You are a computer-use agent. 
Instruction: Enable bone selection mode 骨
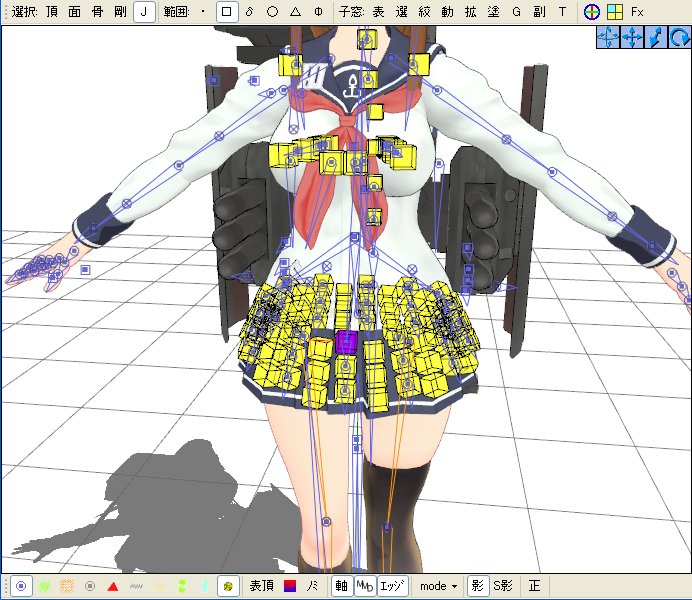point(98,11)
